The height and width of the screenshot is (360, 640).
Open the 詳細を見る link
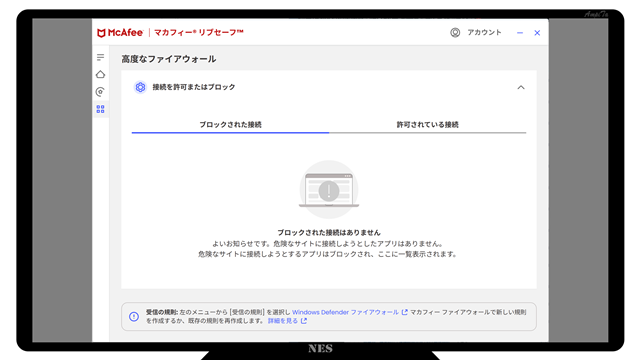[283, 321]
